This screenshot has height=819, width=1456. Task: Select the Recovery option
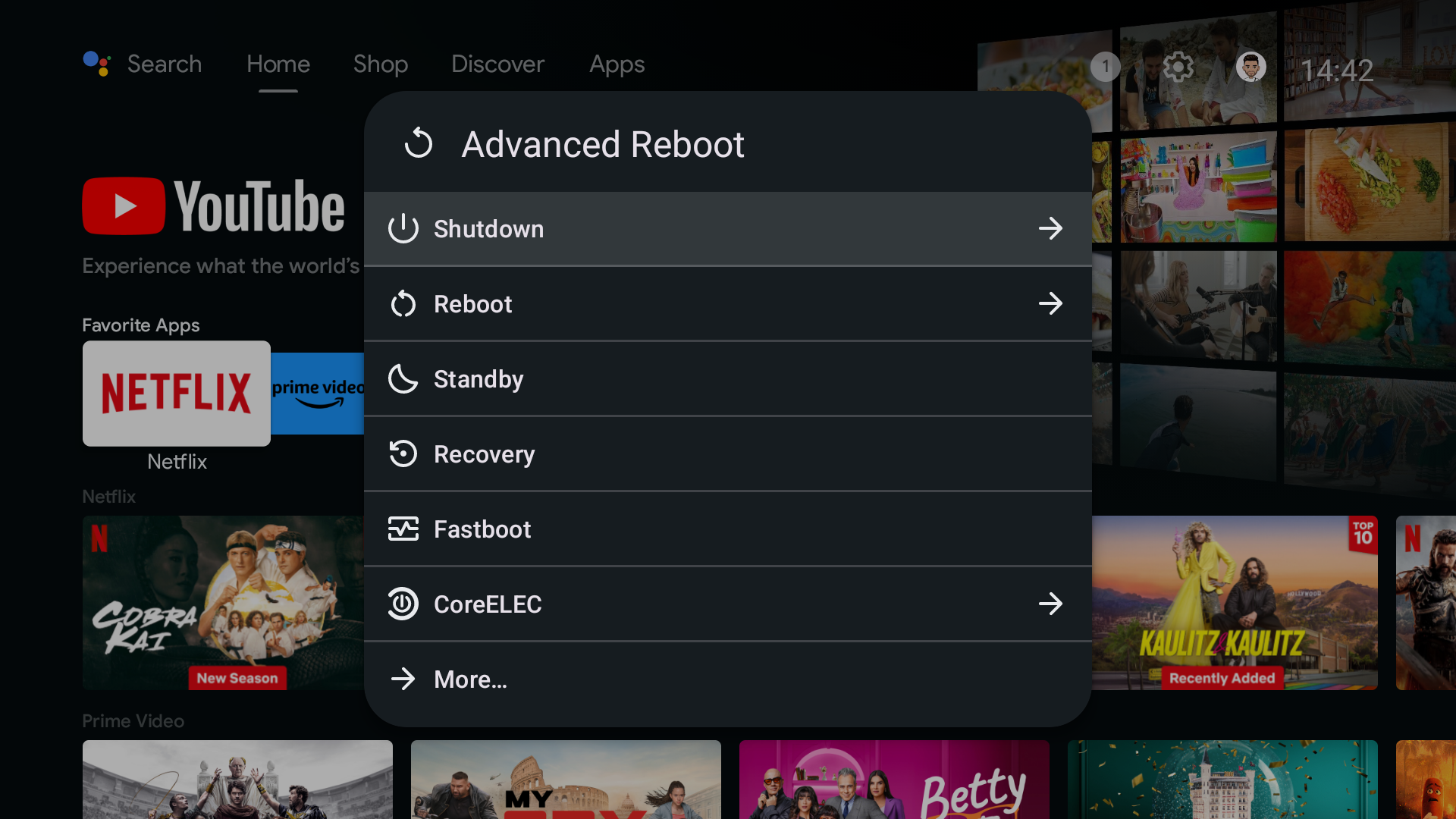point(728,453)
